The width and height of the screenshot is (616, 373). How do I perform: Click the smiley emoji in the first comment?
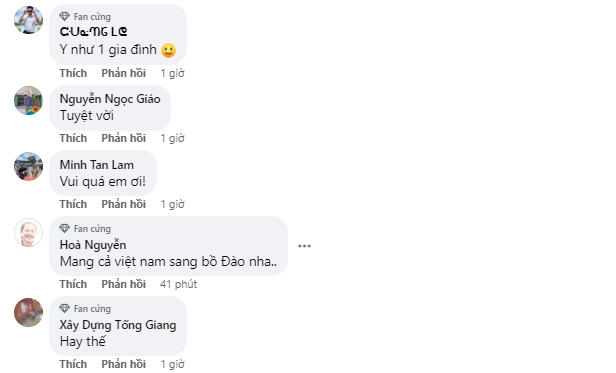(169, 50)
